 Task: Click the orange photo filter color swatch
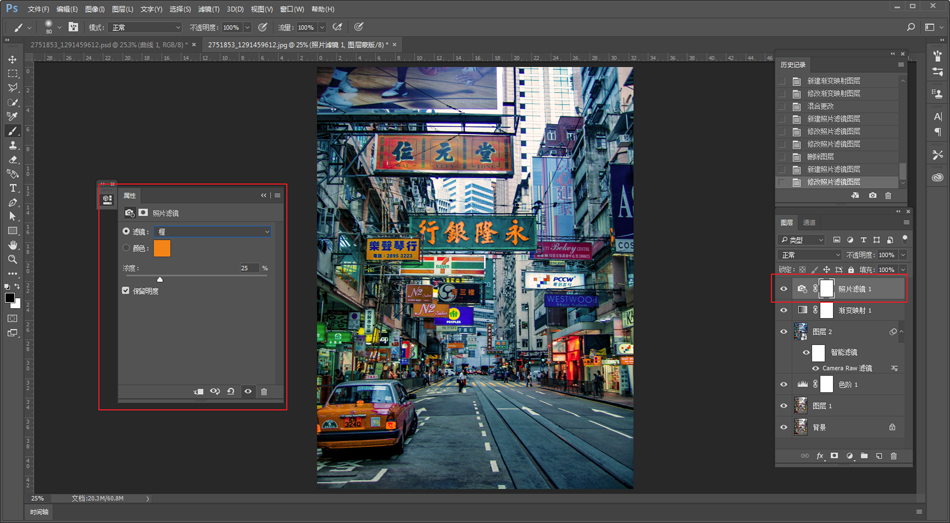click(x=162, y=248)
